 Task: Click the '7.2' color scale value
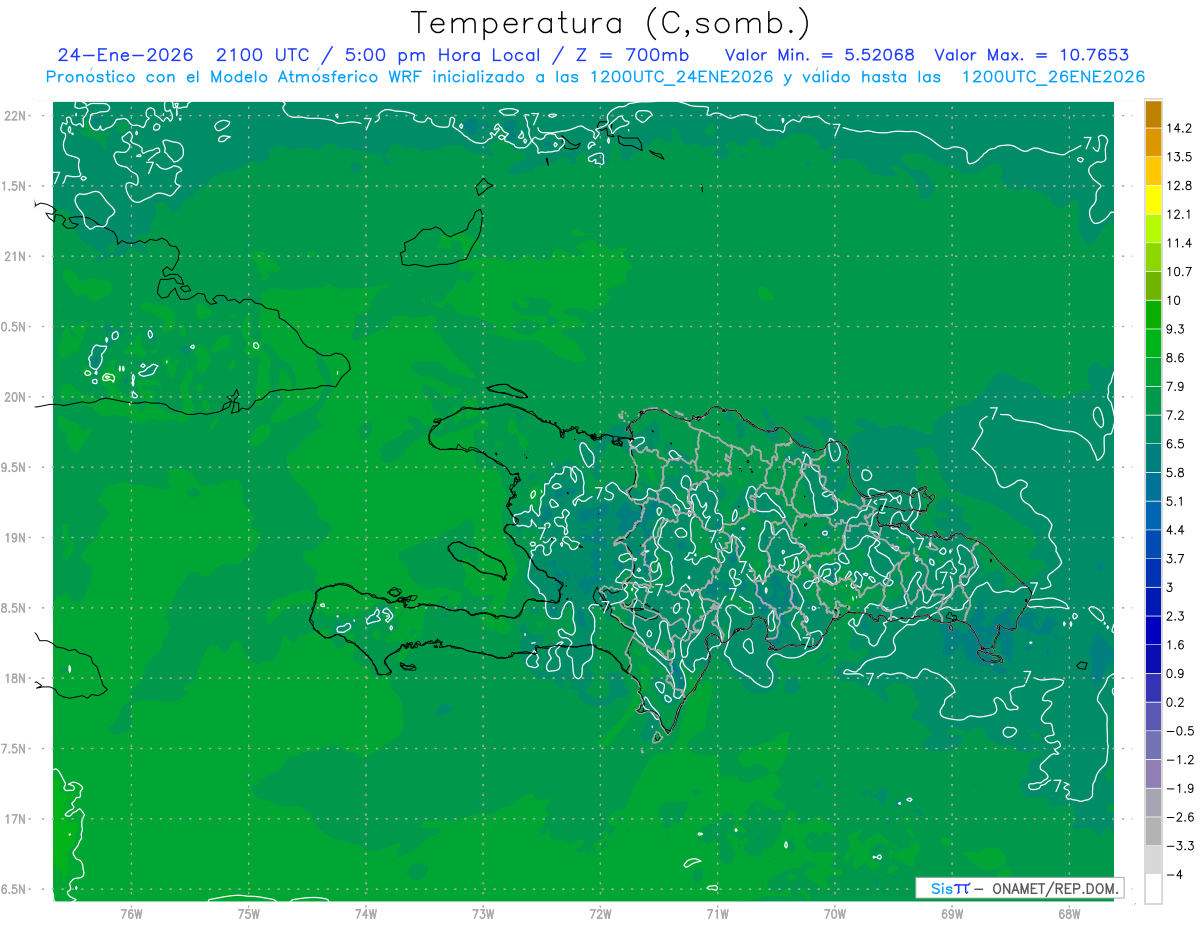coord(1176,415)
